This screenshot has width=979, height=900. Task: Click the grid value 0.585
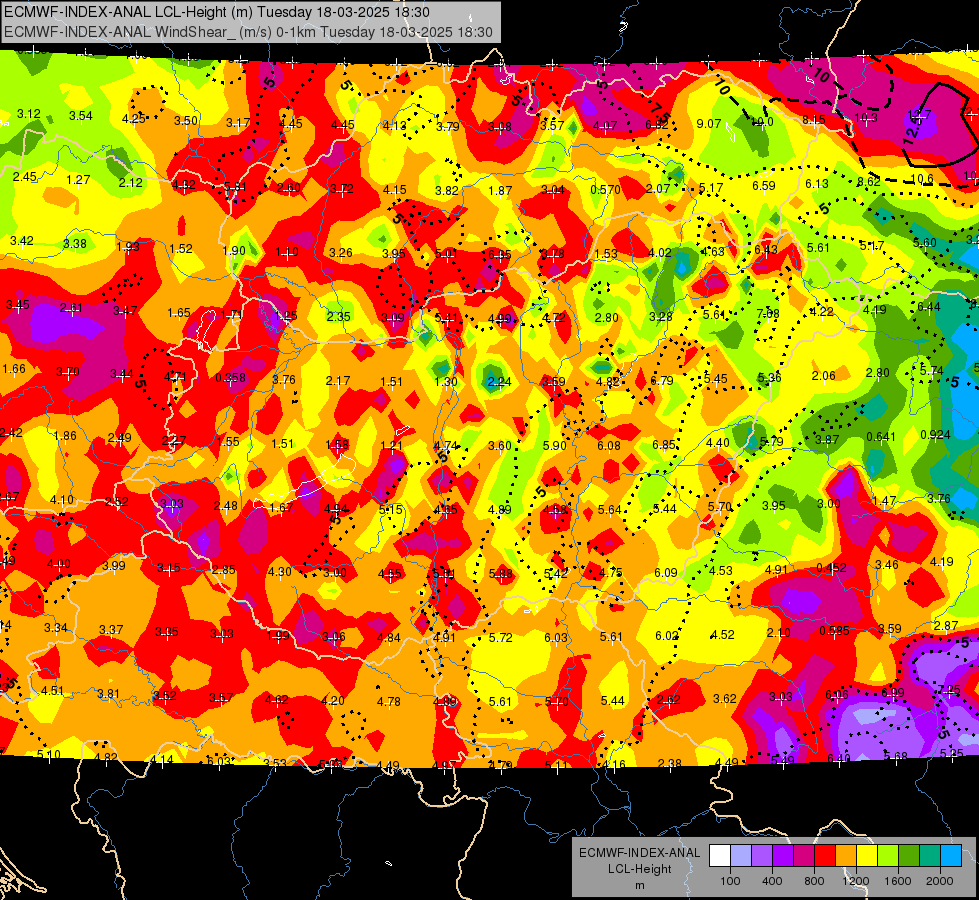834,631
